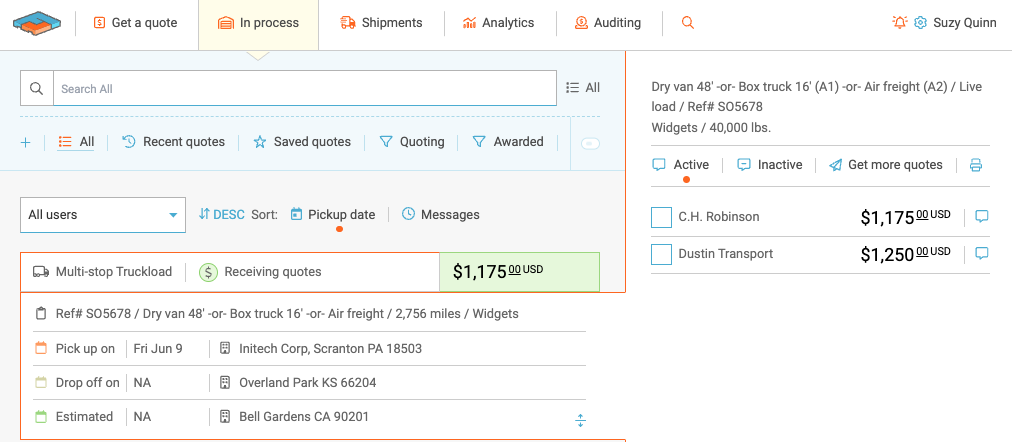Open the Analytics tab

click(x=498, y=23)
